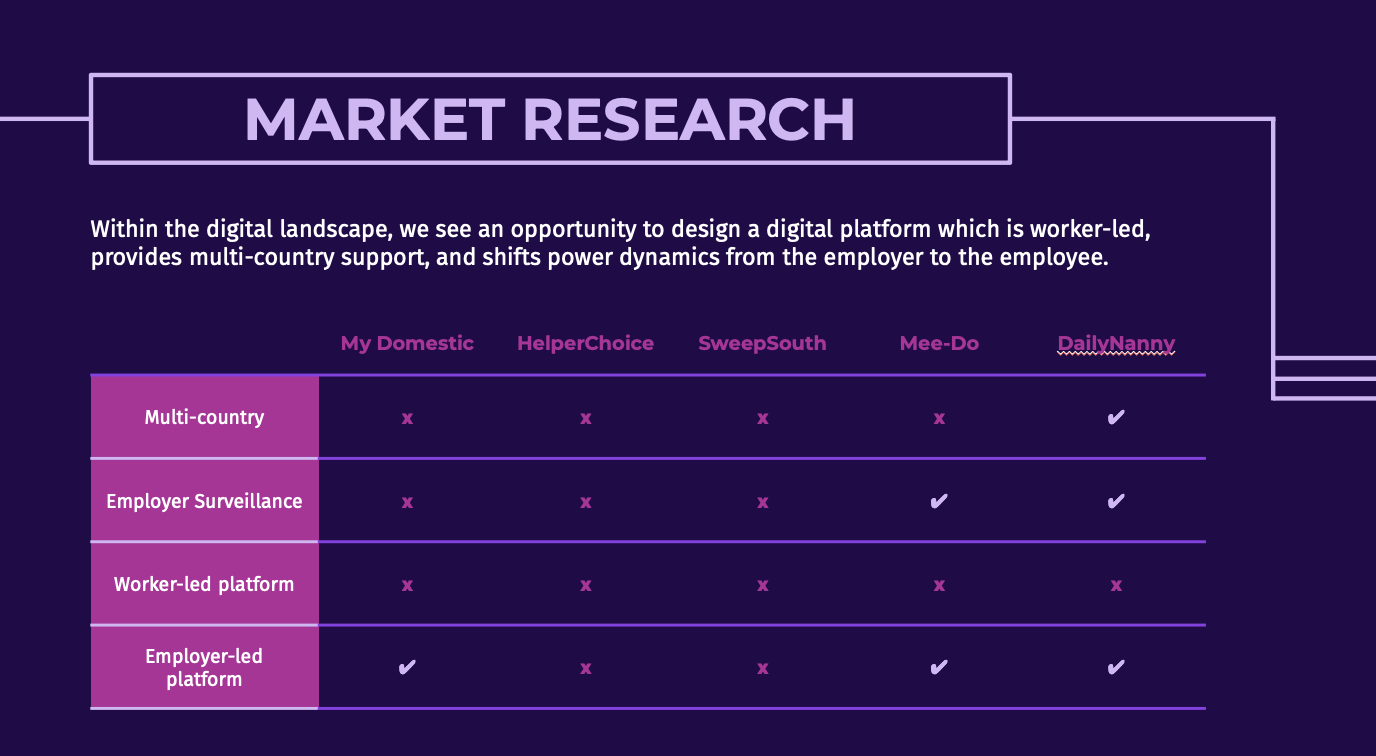This screenshot has width=1376, height=756.
Task: Select the Employer Surveillance row label cell
Action: 204,500
